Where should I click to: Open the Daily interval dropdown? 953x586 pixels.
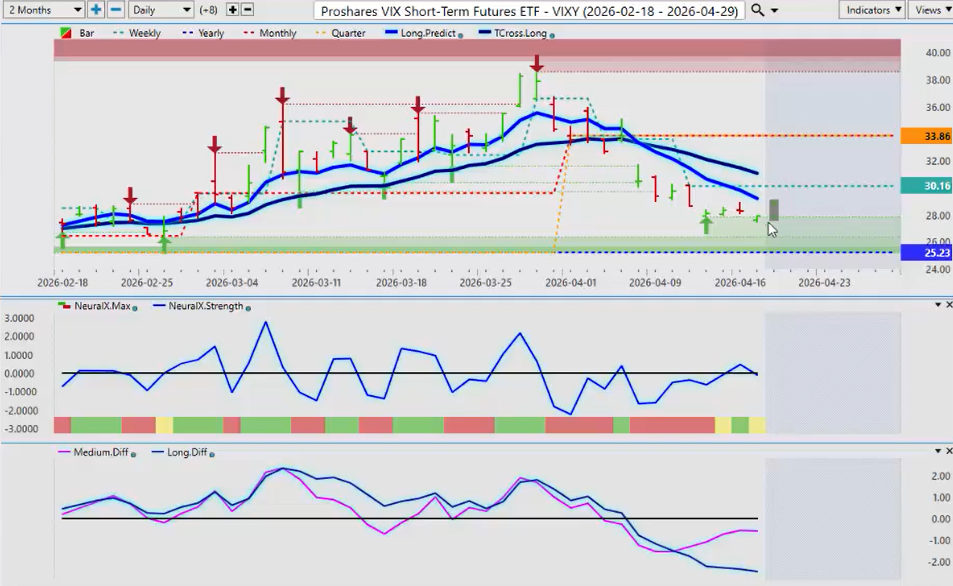[x=160, y=9]
